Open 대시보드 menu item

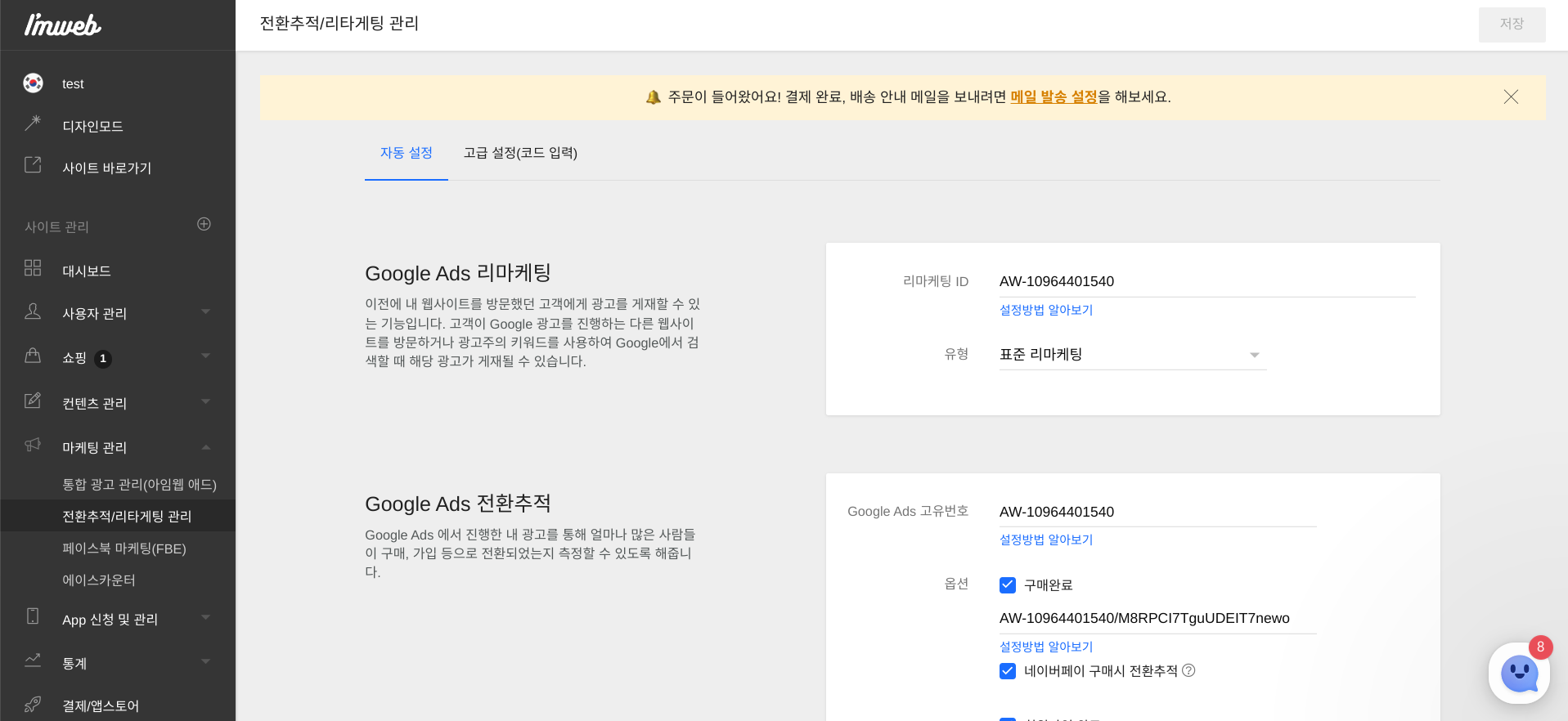pyautogui.click(x=87, y=271)
